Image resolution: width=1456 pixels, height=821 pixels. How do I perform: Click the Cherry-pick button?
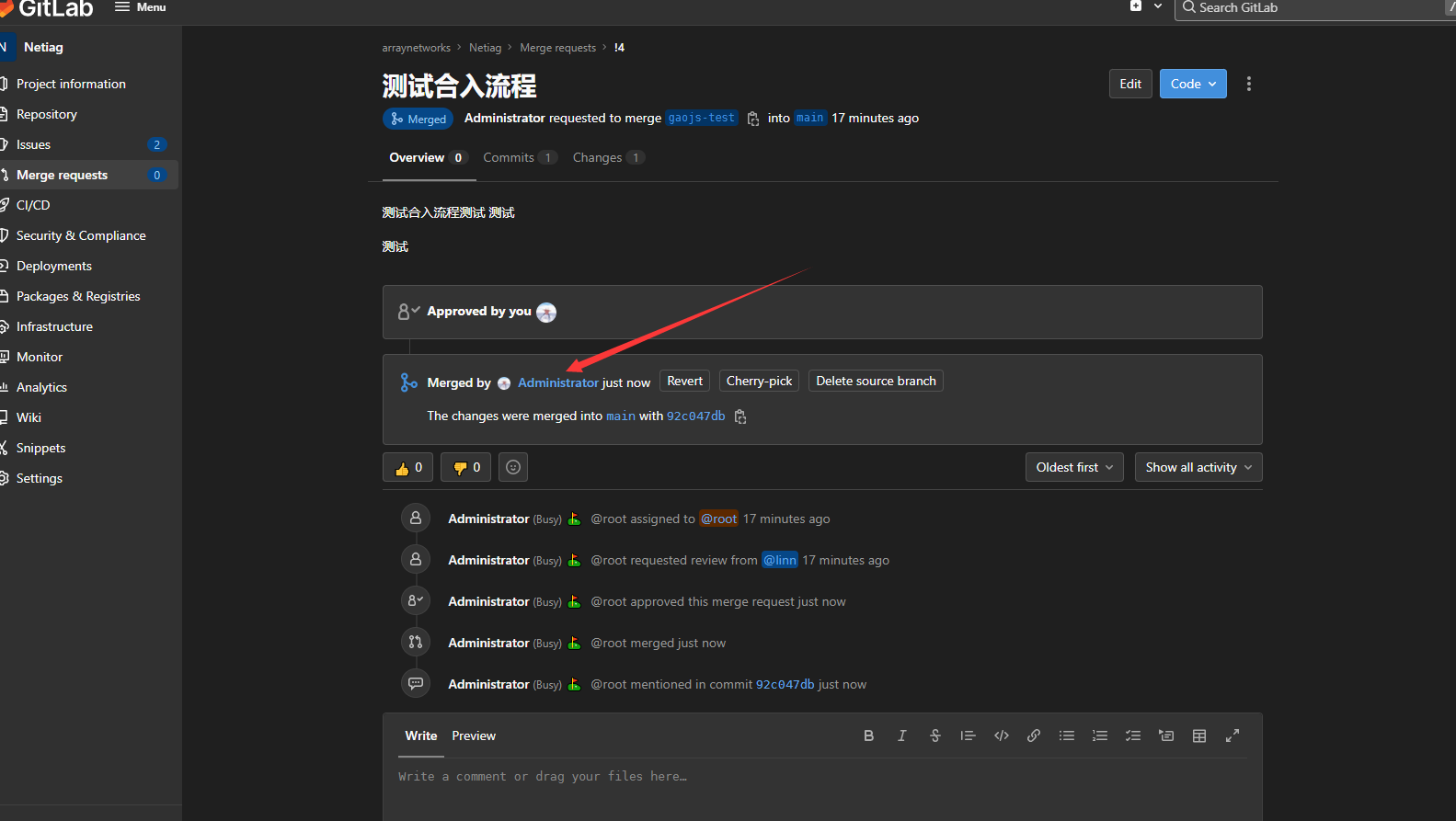(759, 381)
